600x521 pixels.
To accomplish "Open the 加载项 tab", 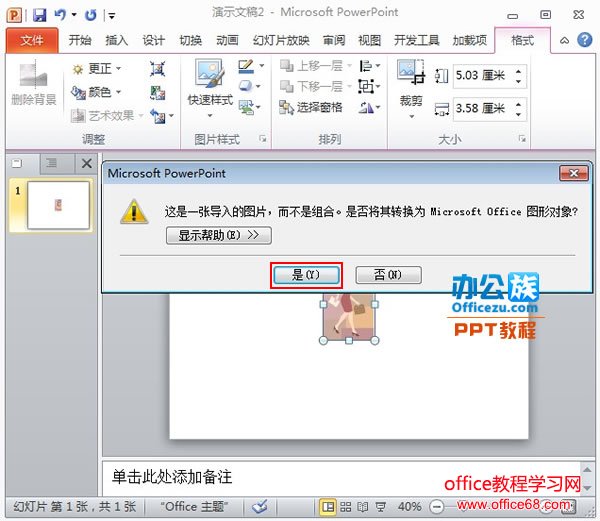I will click(470, 40).
